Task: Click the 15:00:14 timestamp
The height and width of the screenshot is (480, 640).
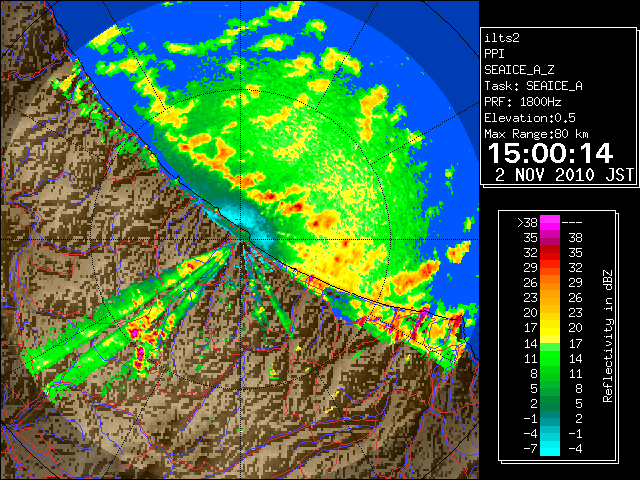Action: tap(550, 153)
